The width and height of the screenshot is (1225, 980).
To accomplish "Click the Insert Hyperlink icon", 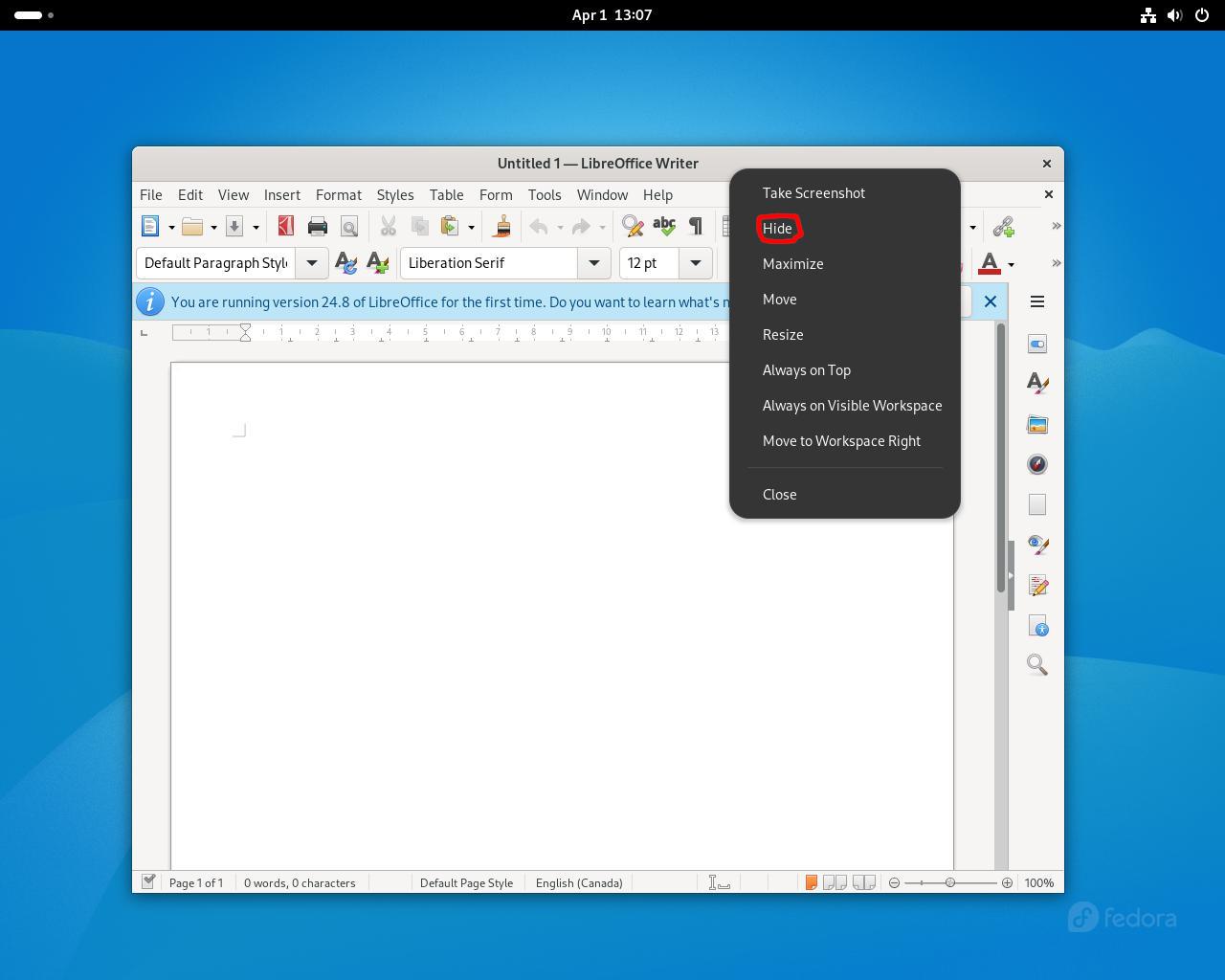I will 1003,227.
